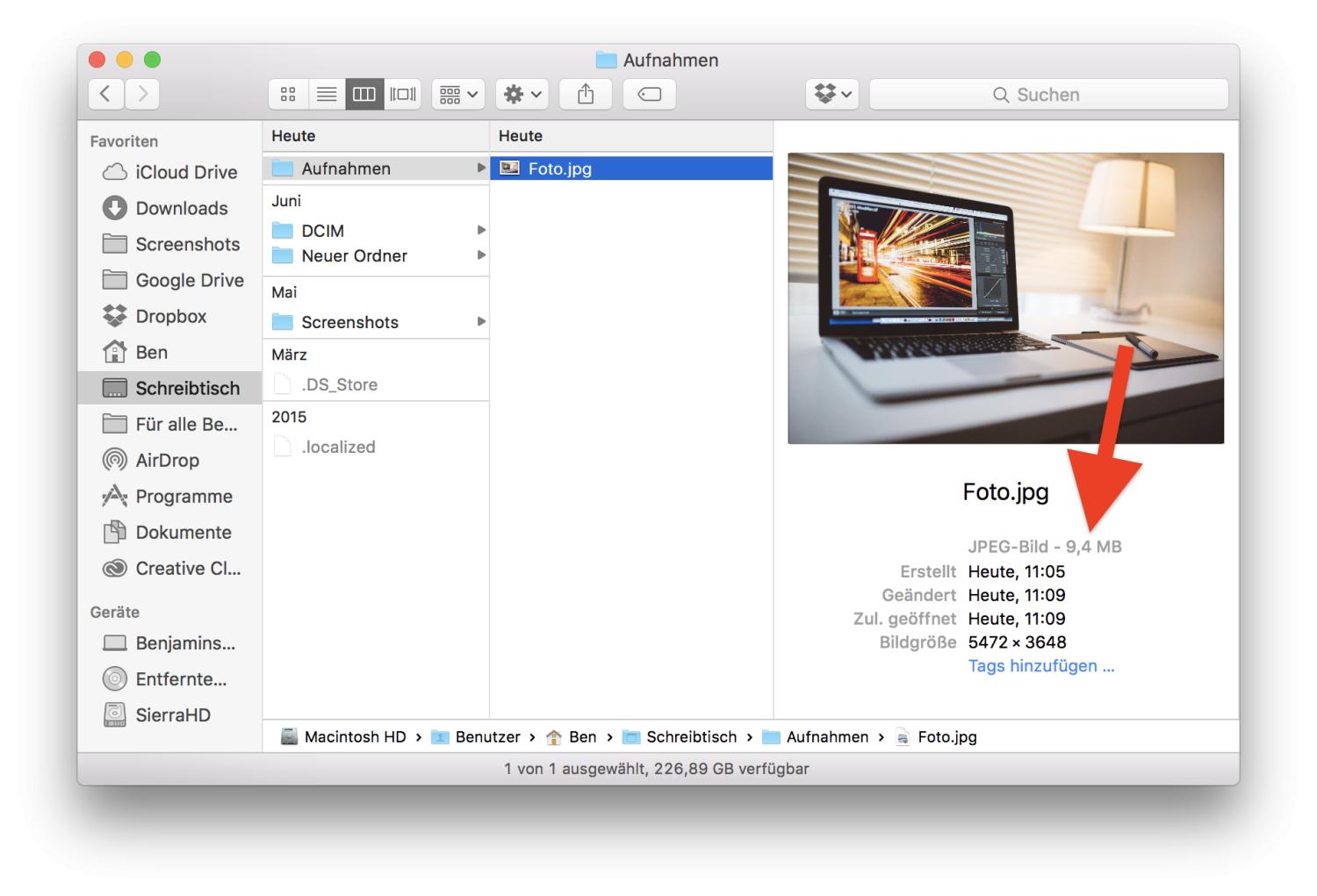Open Programme in the sidebar
1317x896 pixels.
tap(169, 496)
